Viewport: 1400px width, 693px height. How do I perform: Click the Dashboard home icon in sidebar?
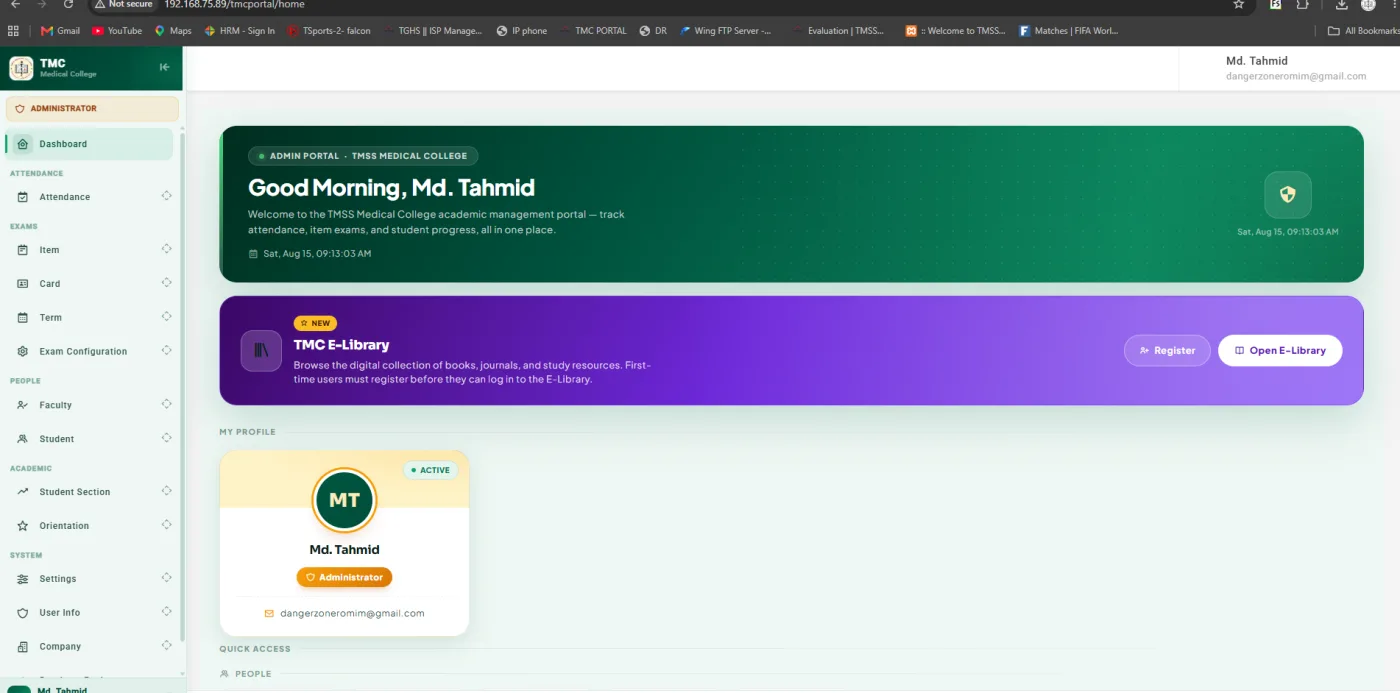coord(23,144)
